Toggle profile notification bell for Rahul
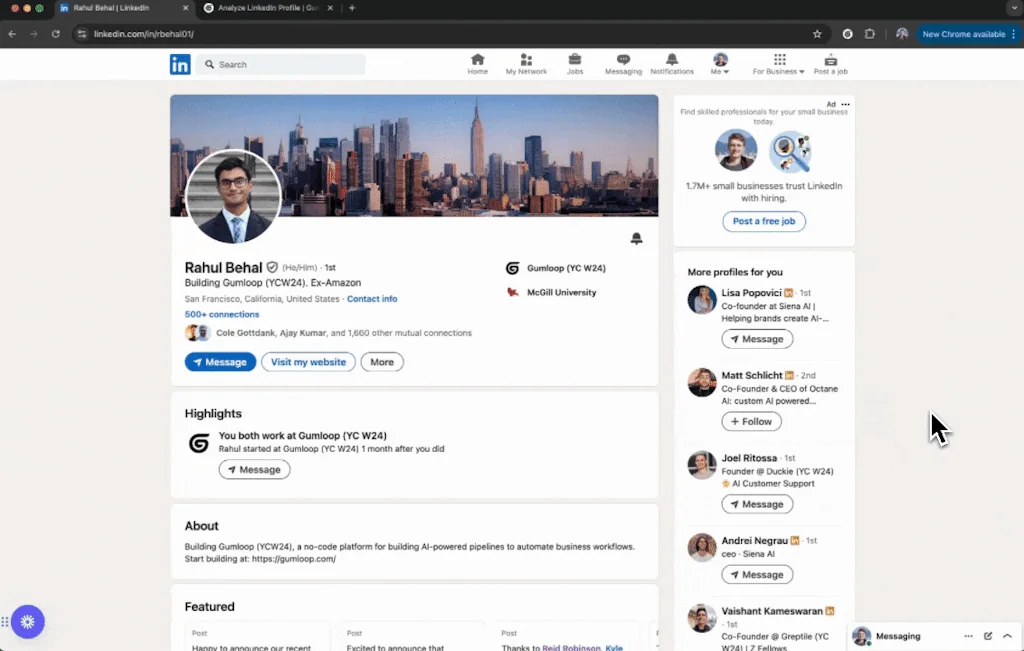 coord(636,239)
